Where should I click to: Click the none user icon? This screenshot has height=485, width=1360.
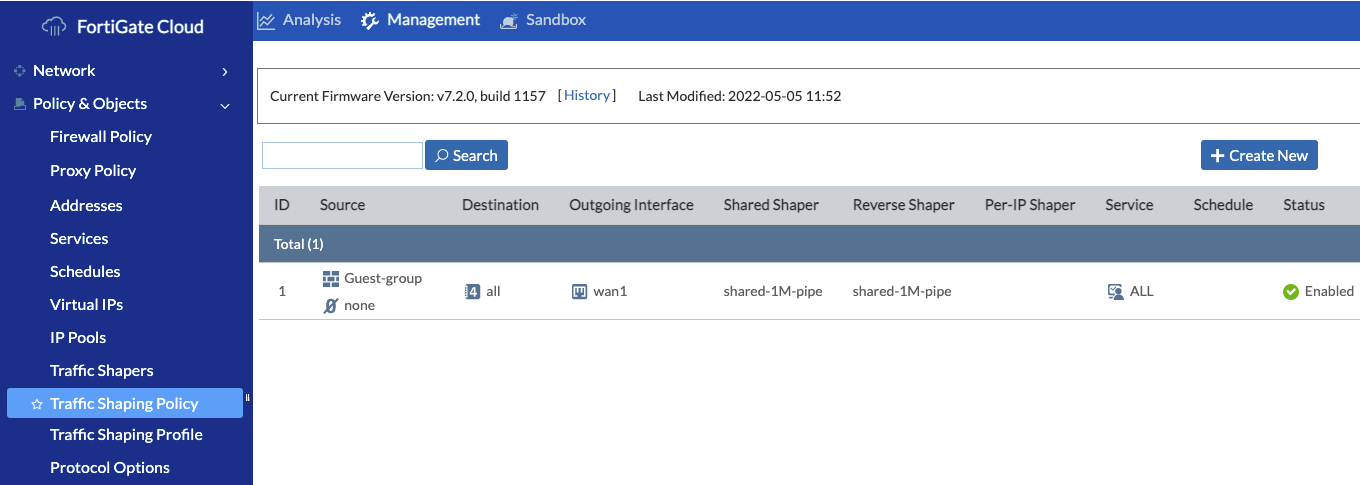(331, 305)
